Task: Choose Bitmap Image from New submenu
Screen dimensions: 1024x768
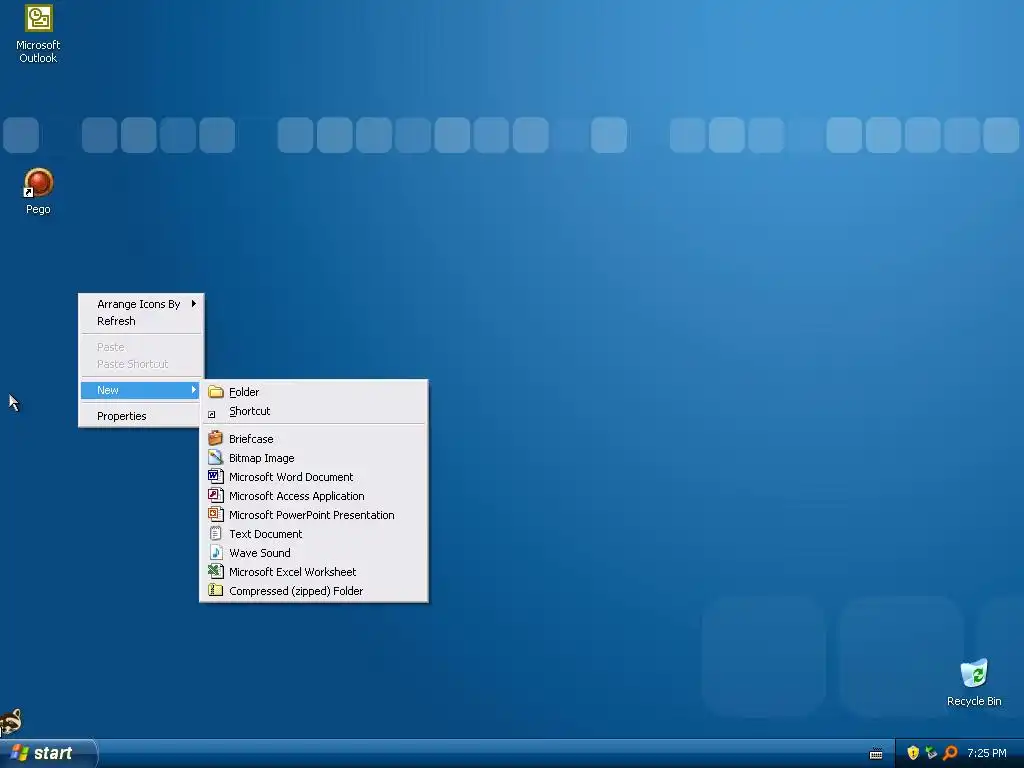Action: click(x=313, y=458)
